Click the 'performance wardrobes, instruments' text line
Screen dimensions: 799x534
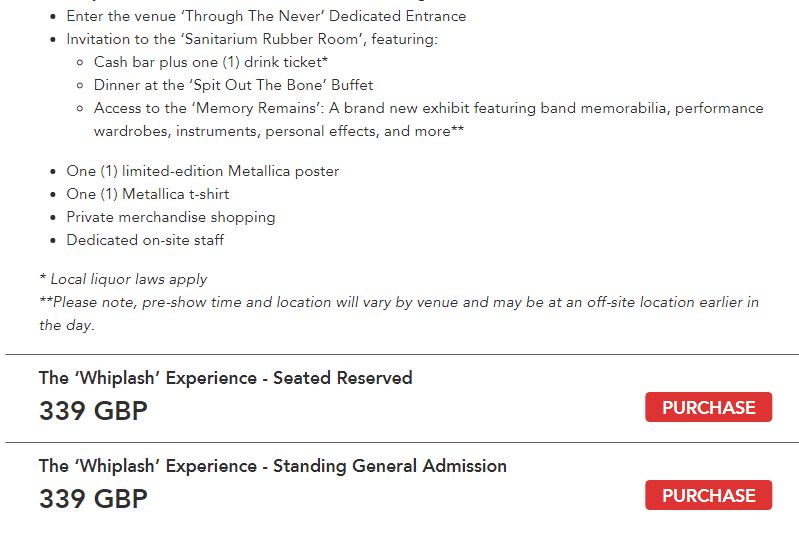tap(278, 131)
